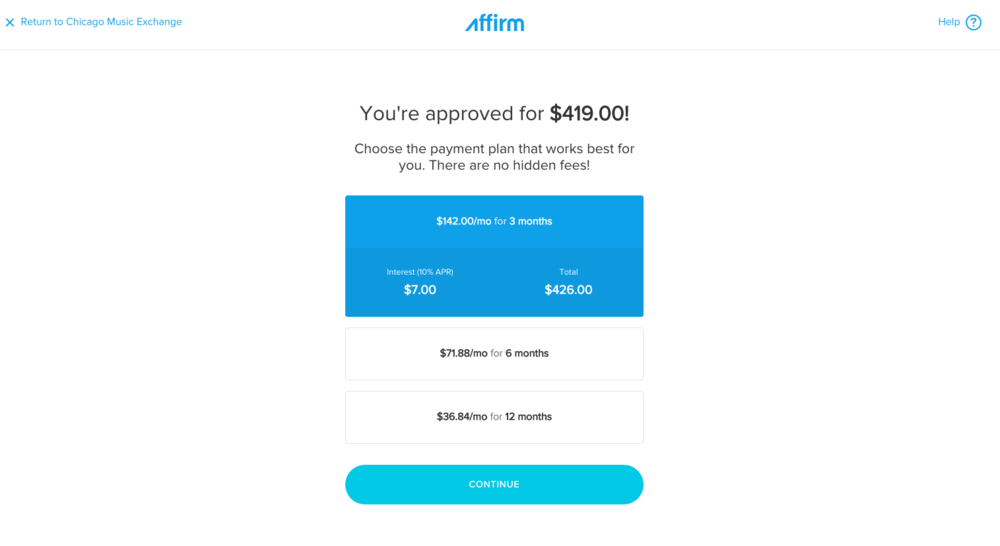Click the "6 months" term text
The width and height of the screenshot is (1000, 546).
tap(527, 353)
